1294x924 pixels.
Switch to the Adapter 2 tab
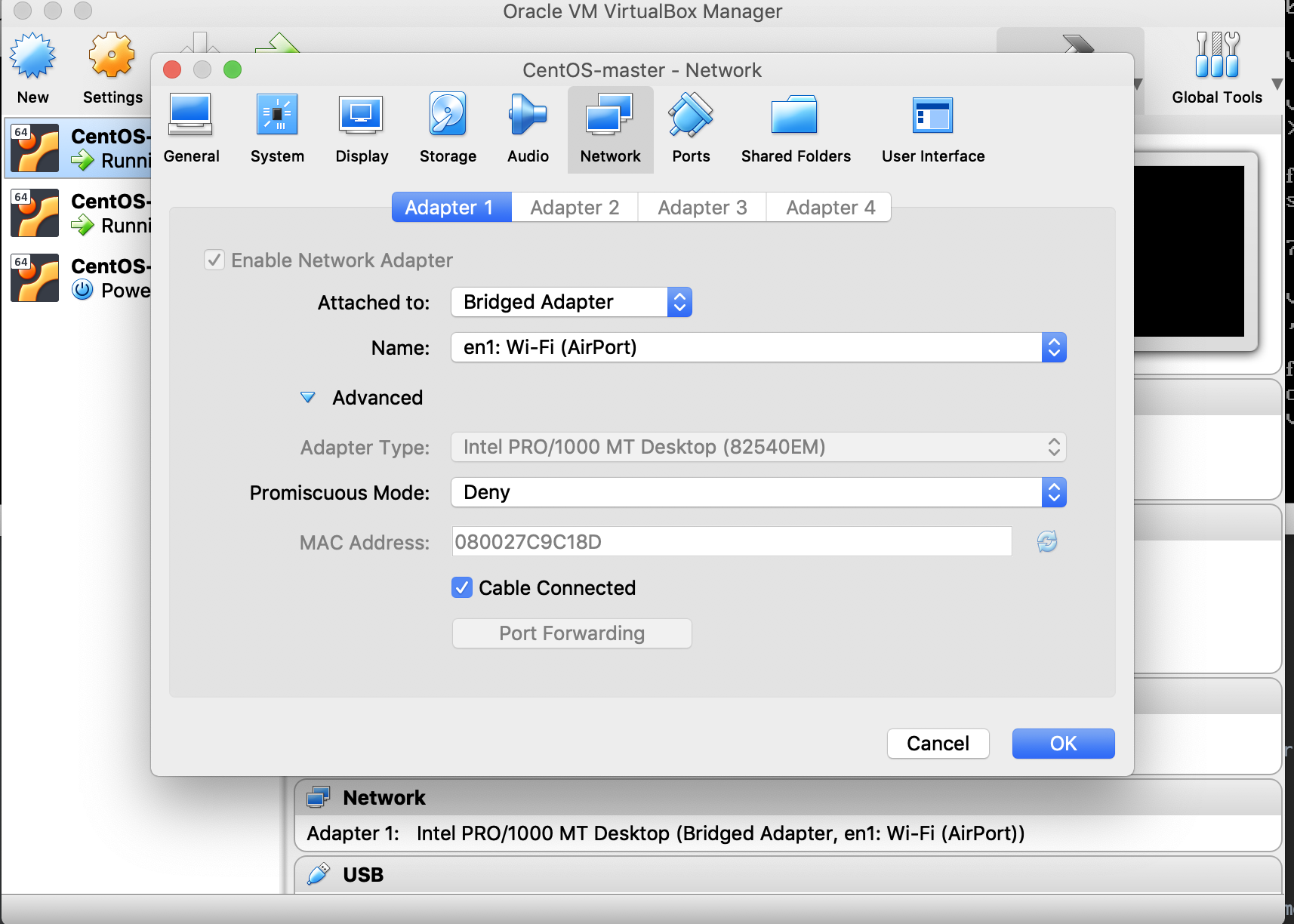[575, 207]
